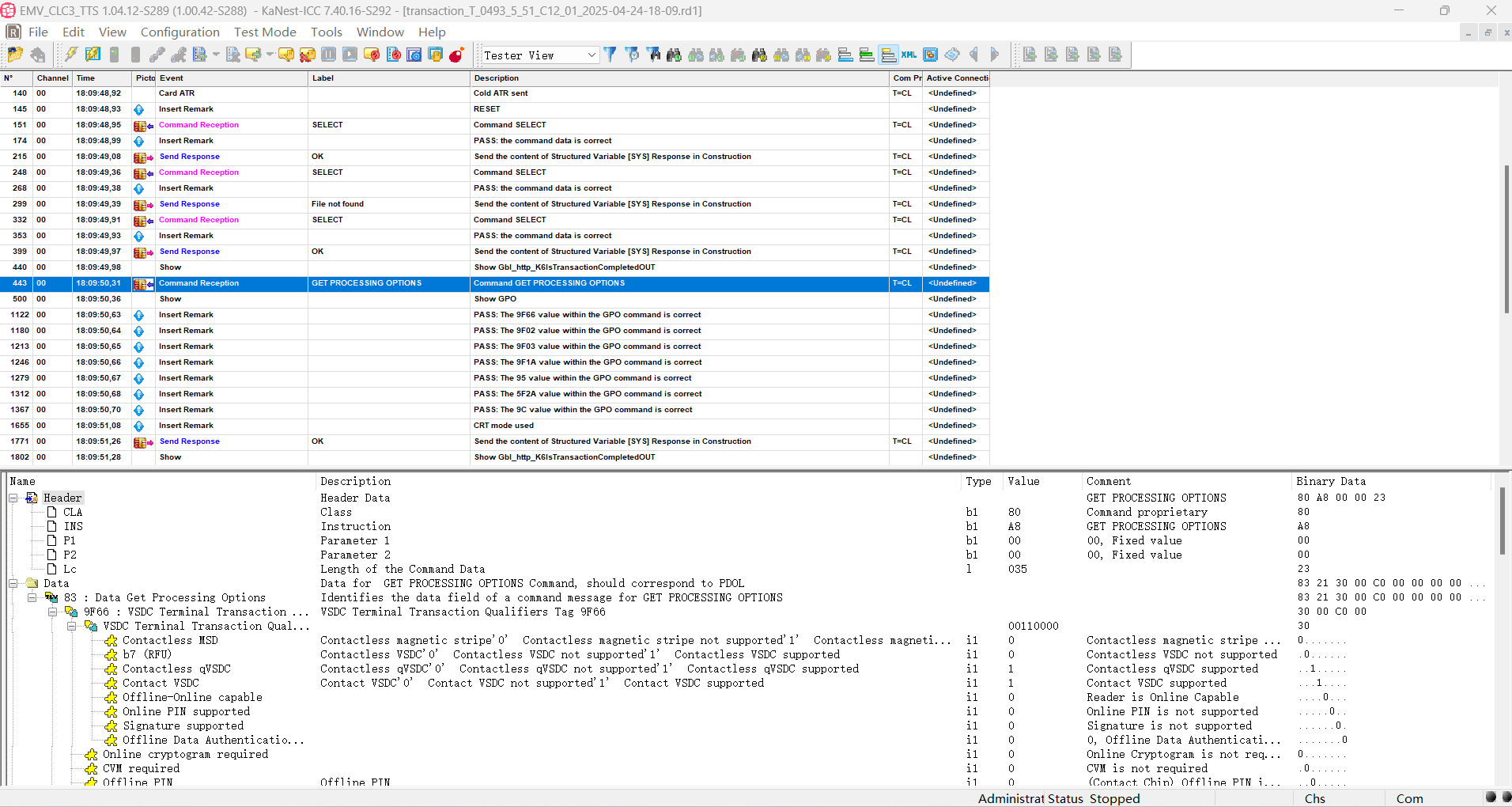1512x807 pixels.
Task: Collapse the Data folder node
Action: [x=13, y=583]
